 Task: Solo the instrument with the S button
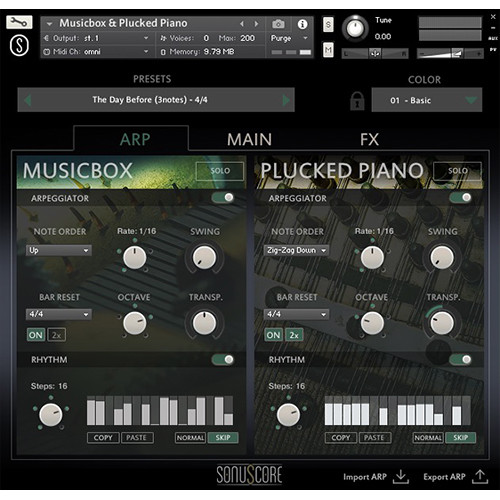coord(328,24)
